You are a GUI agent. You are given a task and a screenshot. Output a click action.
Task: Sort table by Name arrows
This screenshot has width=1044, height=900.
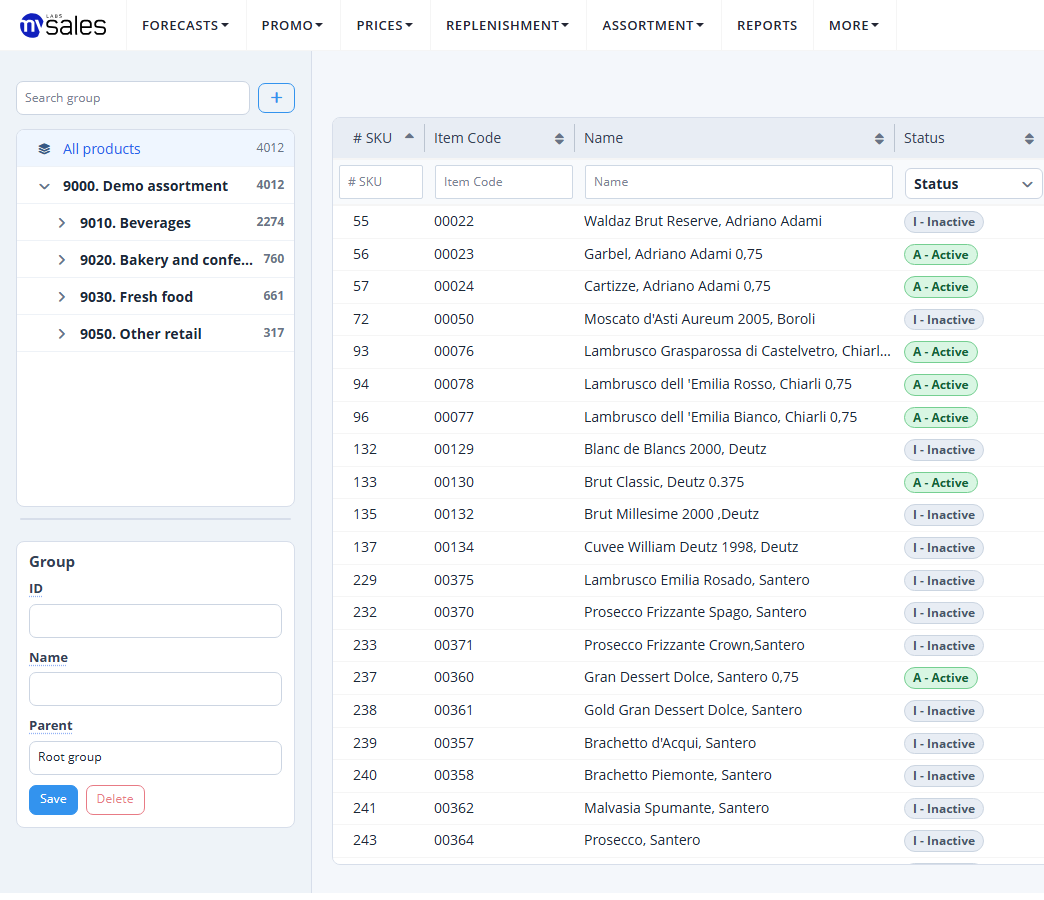pyautogui.click(x=879, y=138)
